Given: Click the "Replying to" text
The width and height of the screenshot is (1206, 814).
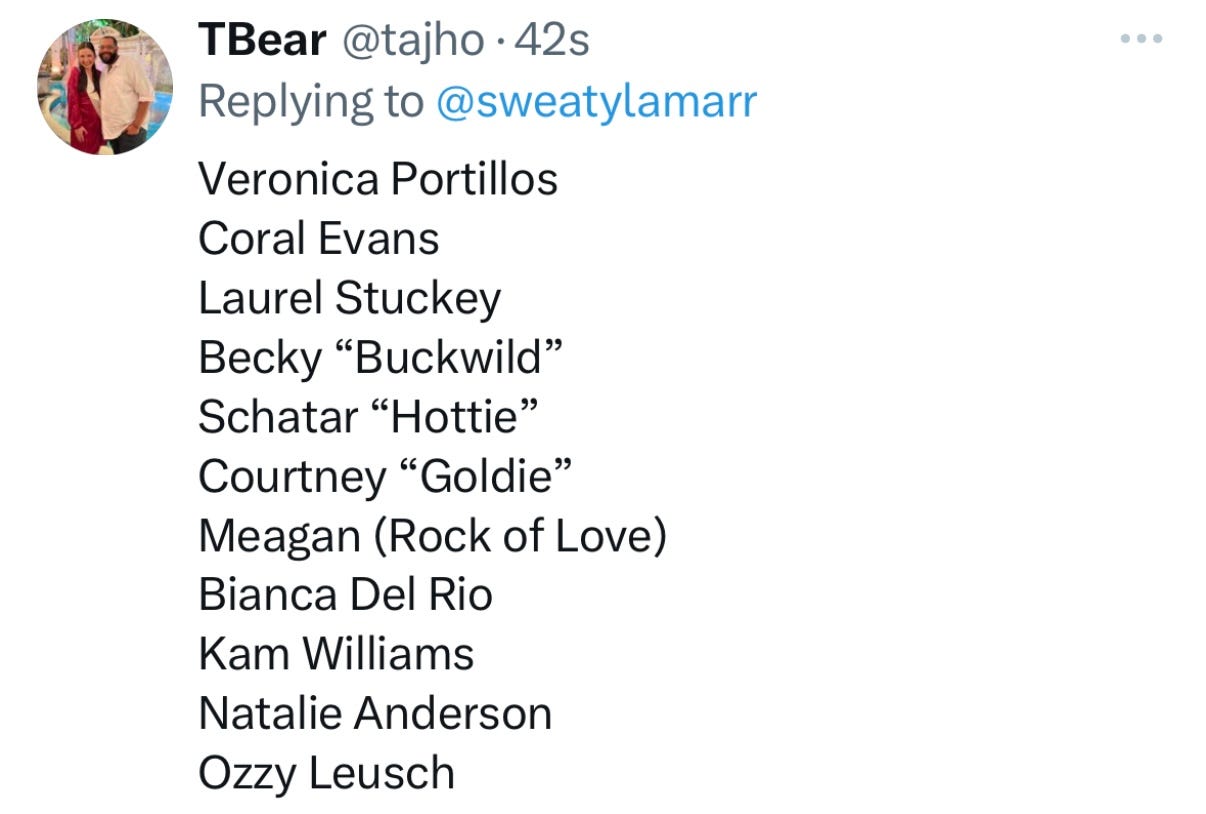Looking at the screenshot, I should (x=311, y=102).
